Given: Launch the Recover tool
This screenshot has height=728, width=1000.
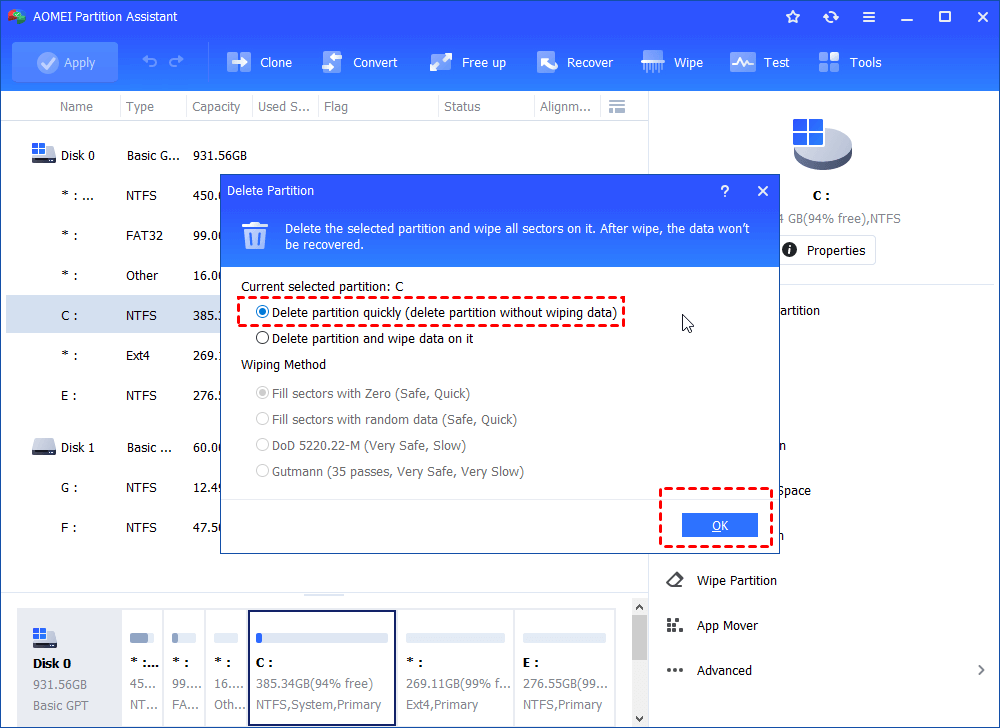Looking at the screenshot, I should (575, 61).
